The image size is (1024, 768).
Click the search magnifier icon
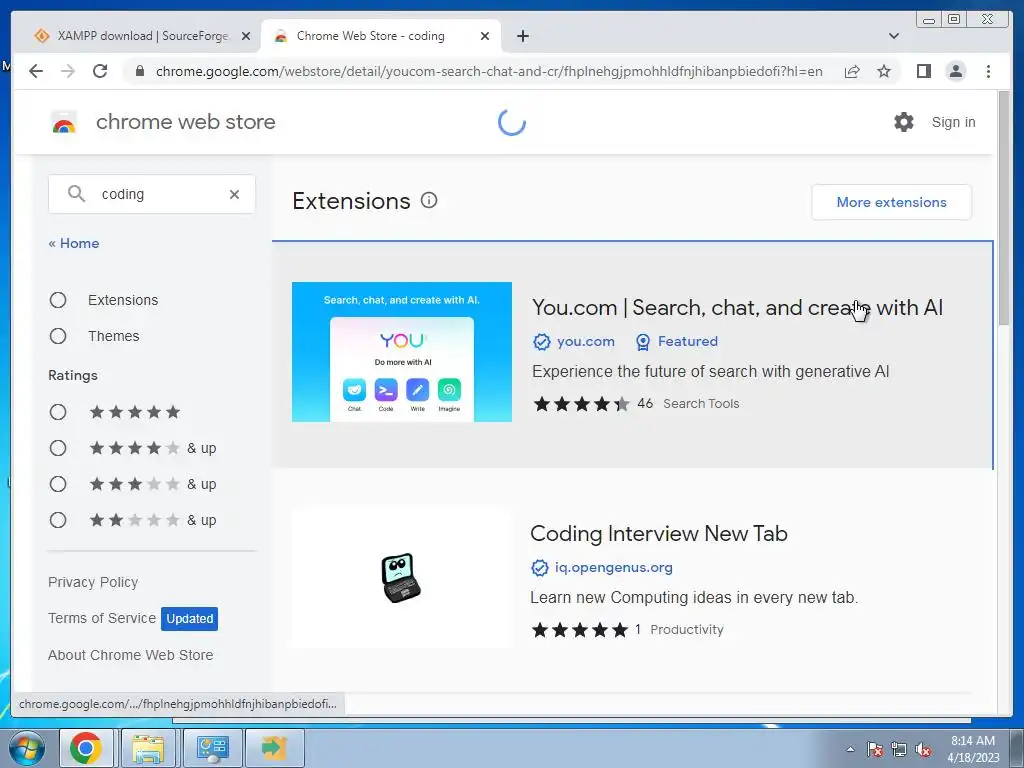(x=76, y=194)
